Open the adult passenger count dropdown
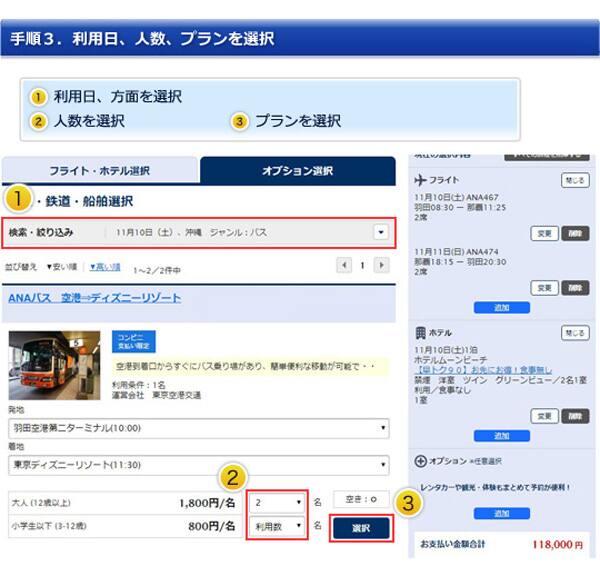Screen dimensions: 600x576 tap(277, 500)
